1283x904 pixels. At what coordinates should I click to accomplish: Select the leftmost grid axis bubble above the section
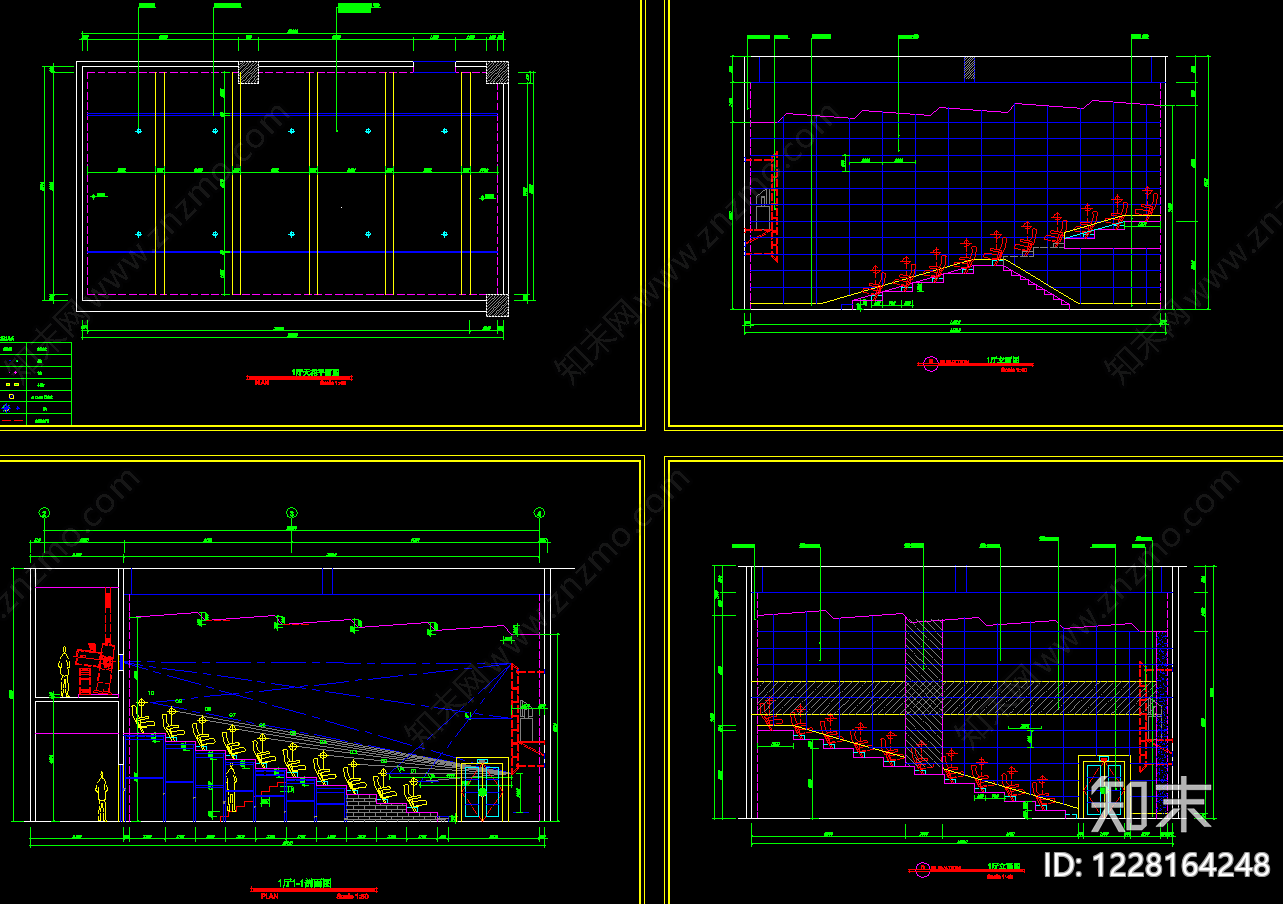coord(44,513)
